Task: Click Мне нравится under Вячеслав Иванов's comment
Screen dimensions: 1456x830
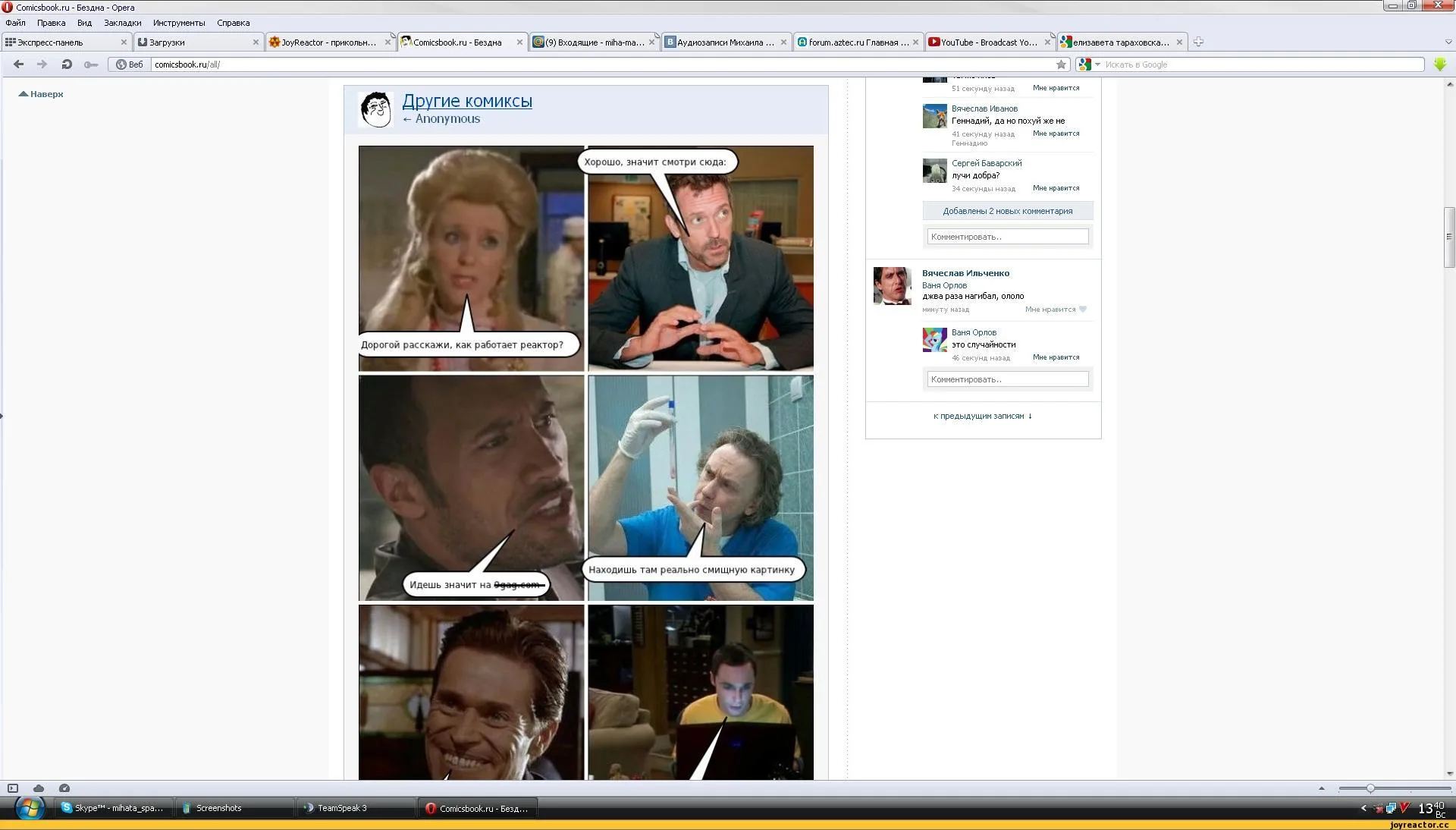Action: [1056, 134]
